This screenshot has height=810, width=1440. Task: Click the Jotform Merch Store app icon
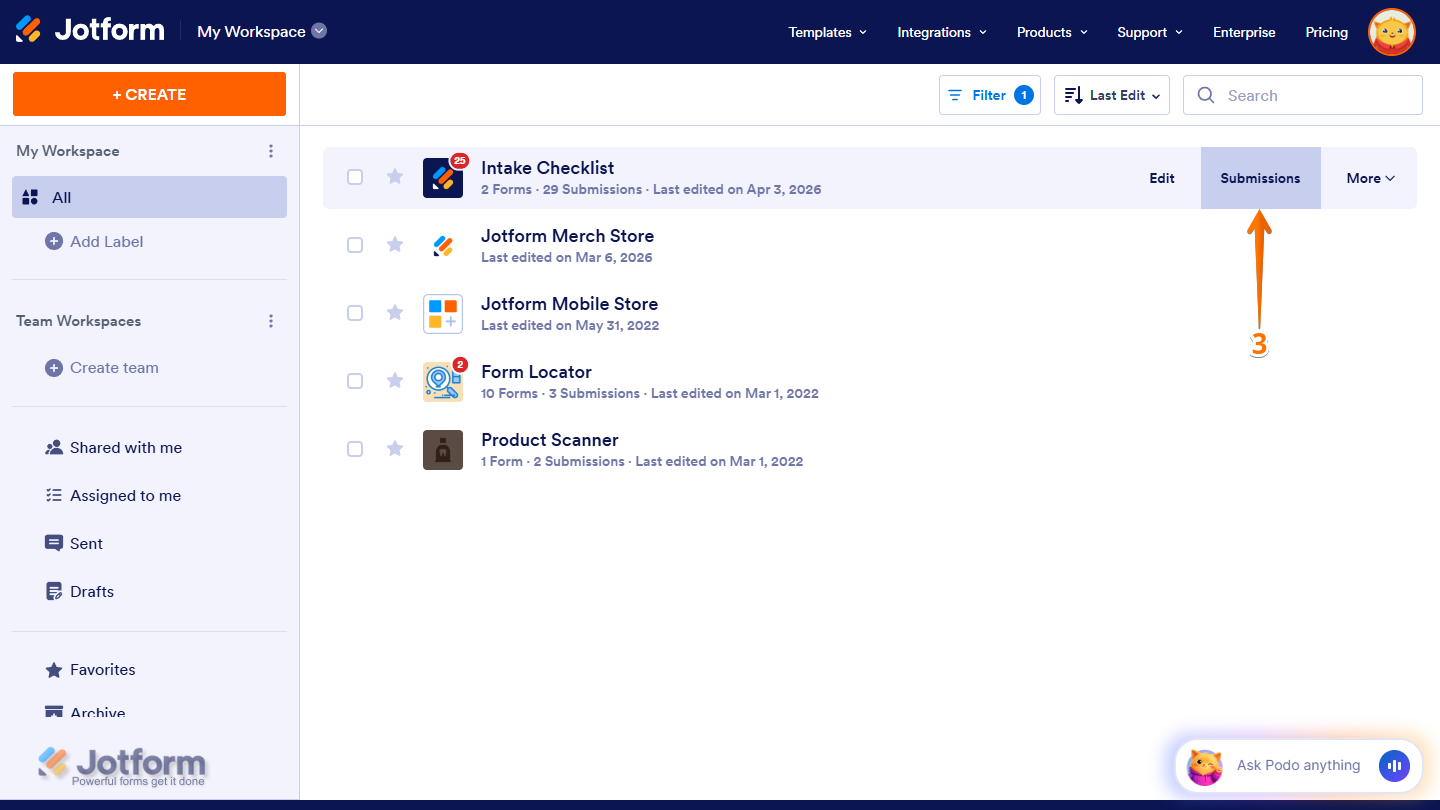coord(443,245)
